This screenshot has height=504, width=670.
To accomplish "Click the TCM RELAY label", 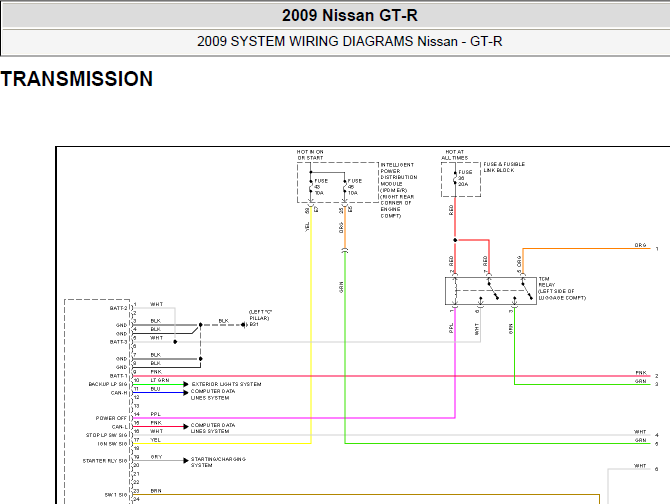I will coord(562,288).
